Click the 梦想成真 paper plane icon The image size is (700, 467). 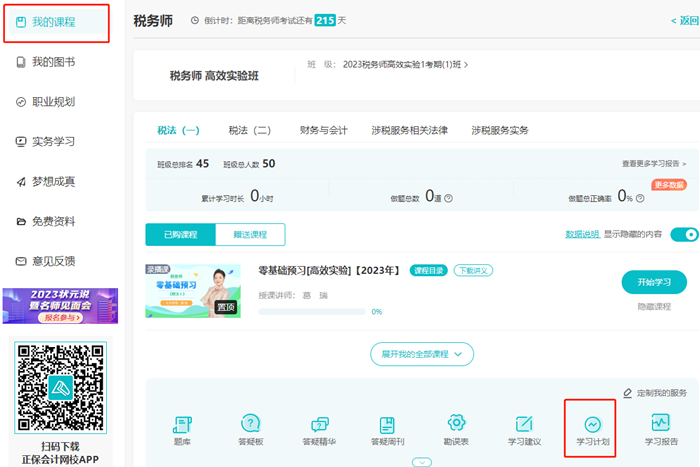click(x=21, y=182)
